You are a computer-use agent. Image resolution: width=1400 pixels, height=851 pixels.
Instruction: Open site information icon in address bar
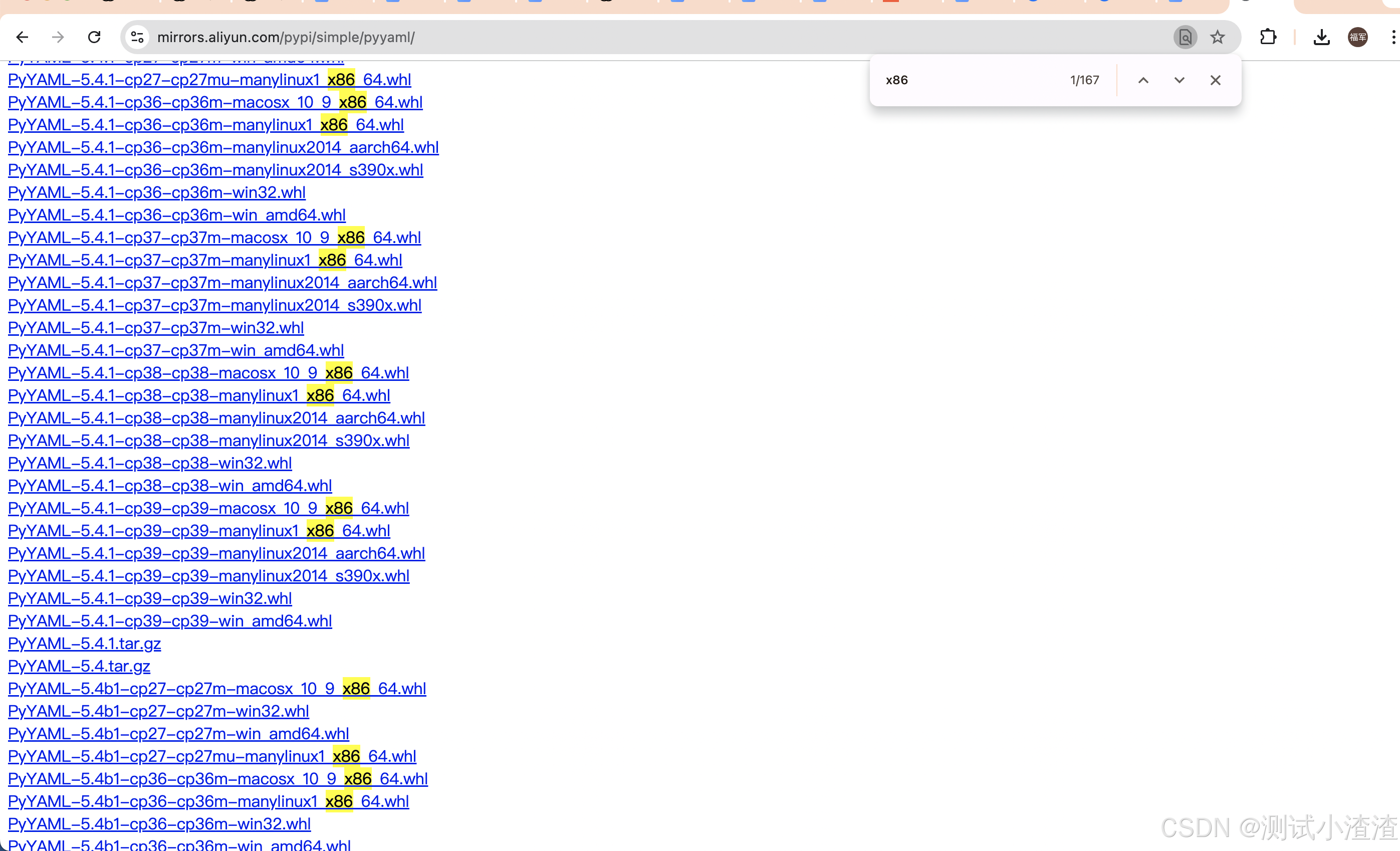coord(137,38)
